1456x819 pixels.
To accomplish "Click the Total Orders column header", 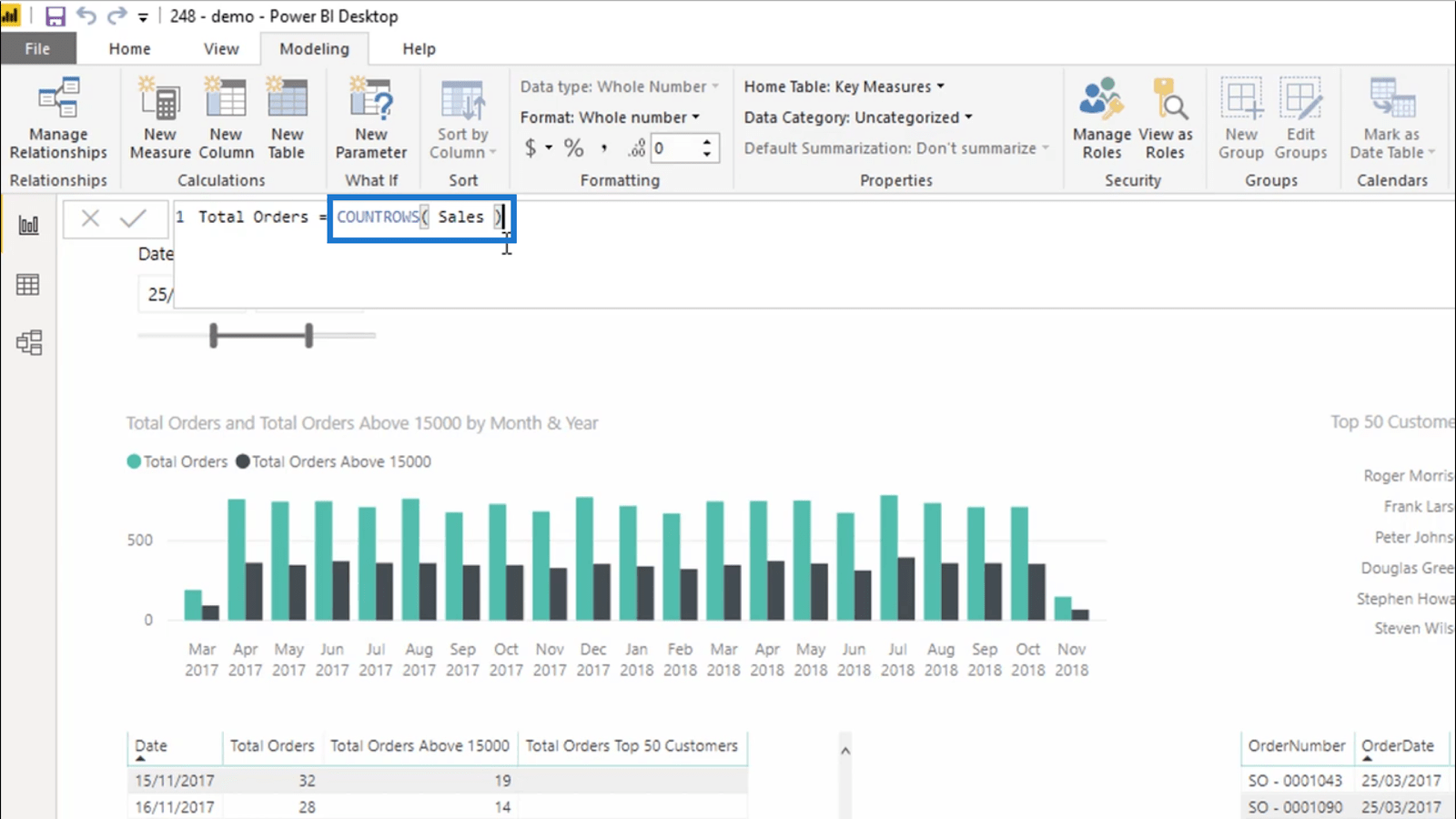I will pyautogui.click(x=272, y=746).
